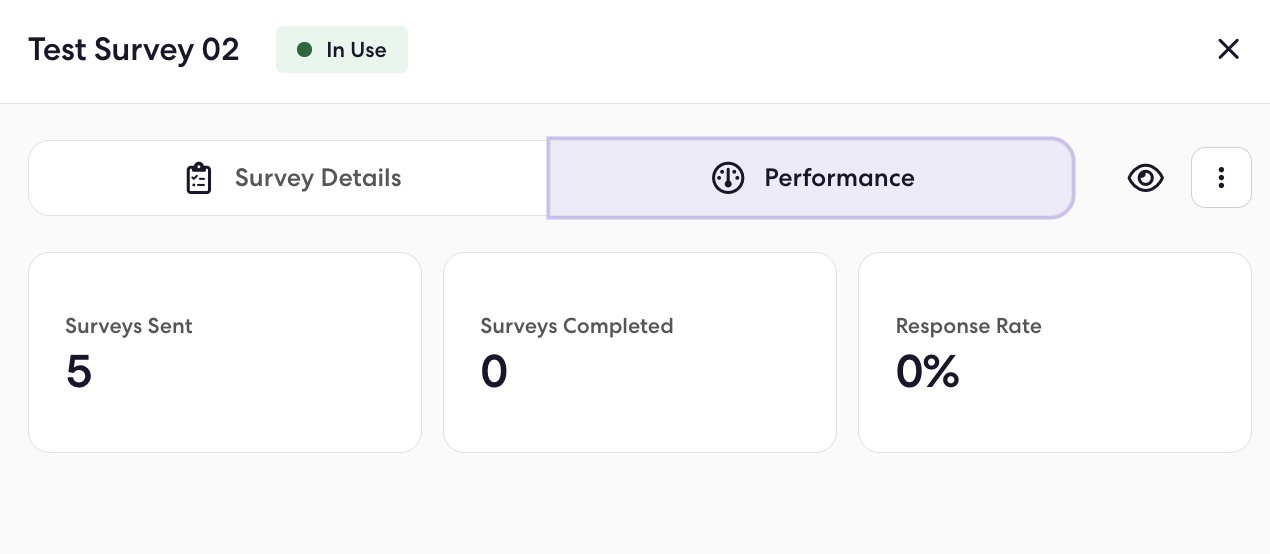Select the Response Rate card
1270x554 pixels.
[x=1055, y=352]
